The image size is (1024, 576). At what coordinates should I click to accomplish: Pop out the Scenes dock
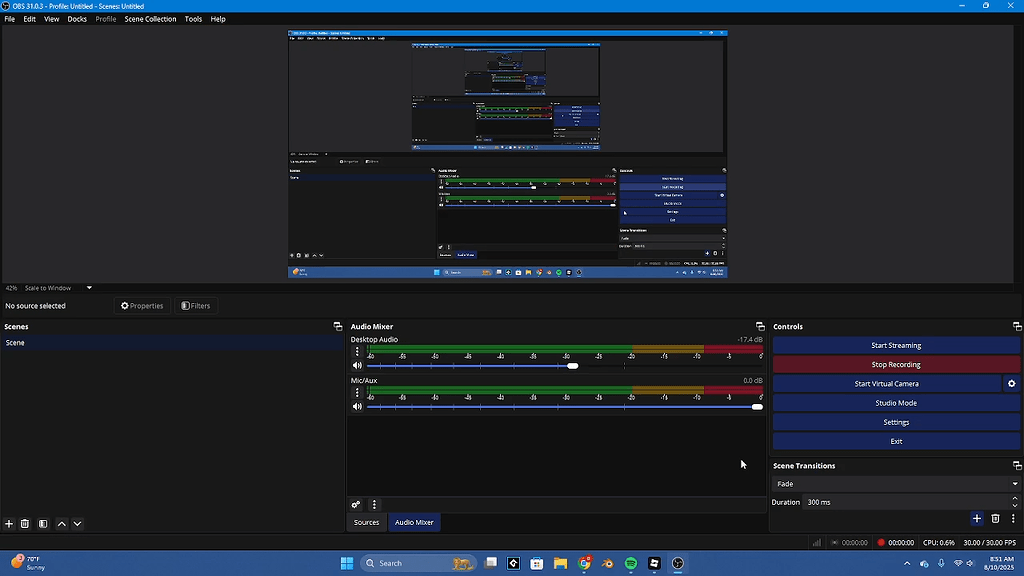(x=338, y=327)
